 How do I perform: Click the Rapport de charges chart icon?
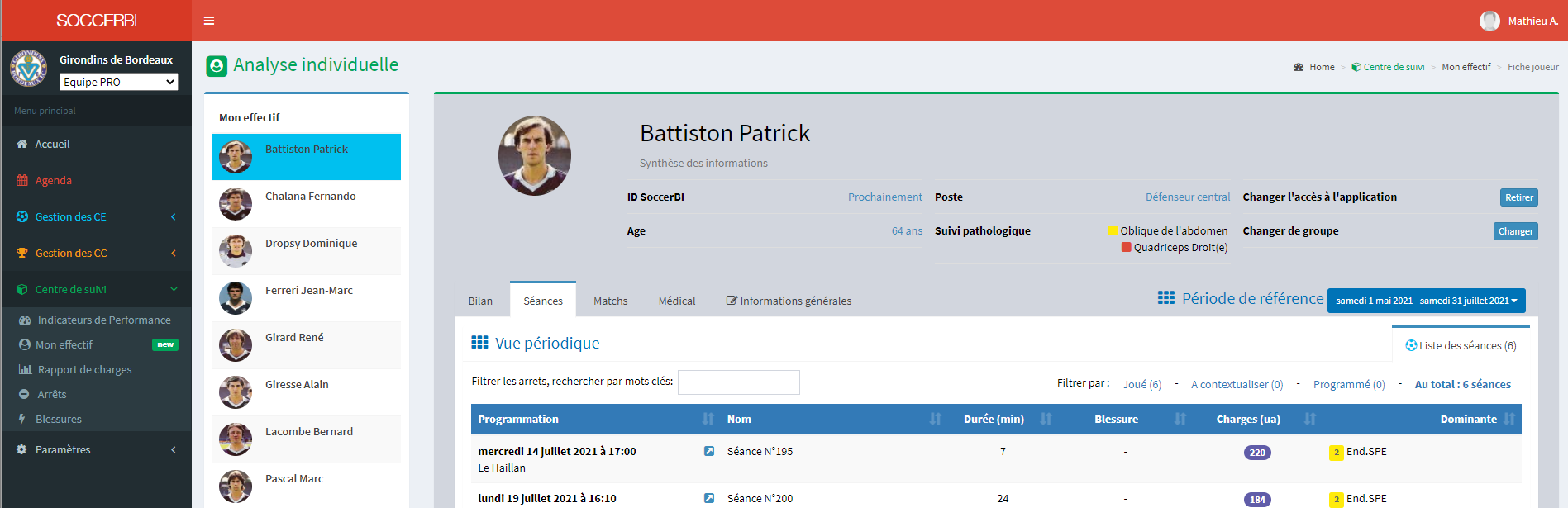(x=25, y=369)
